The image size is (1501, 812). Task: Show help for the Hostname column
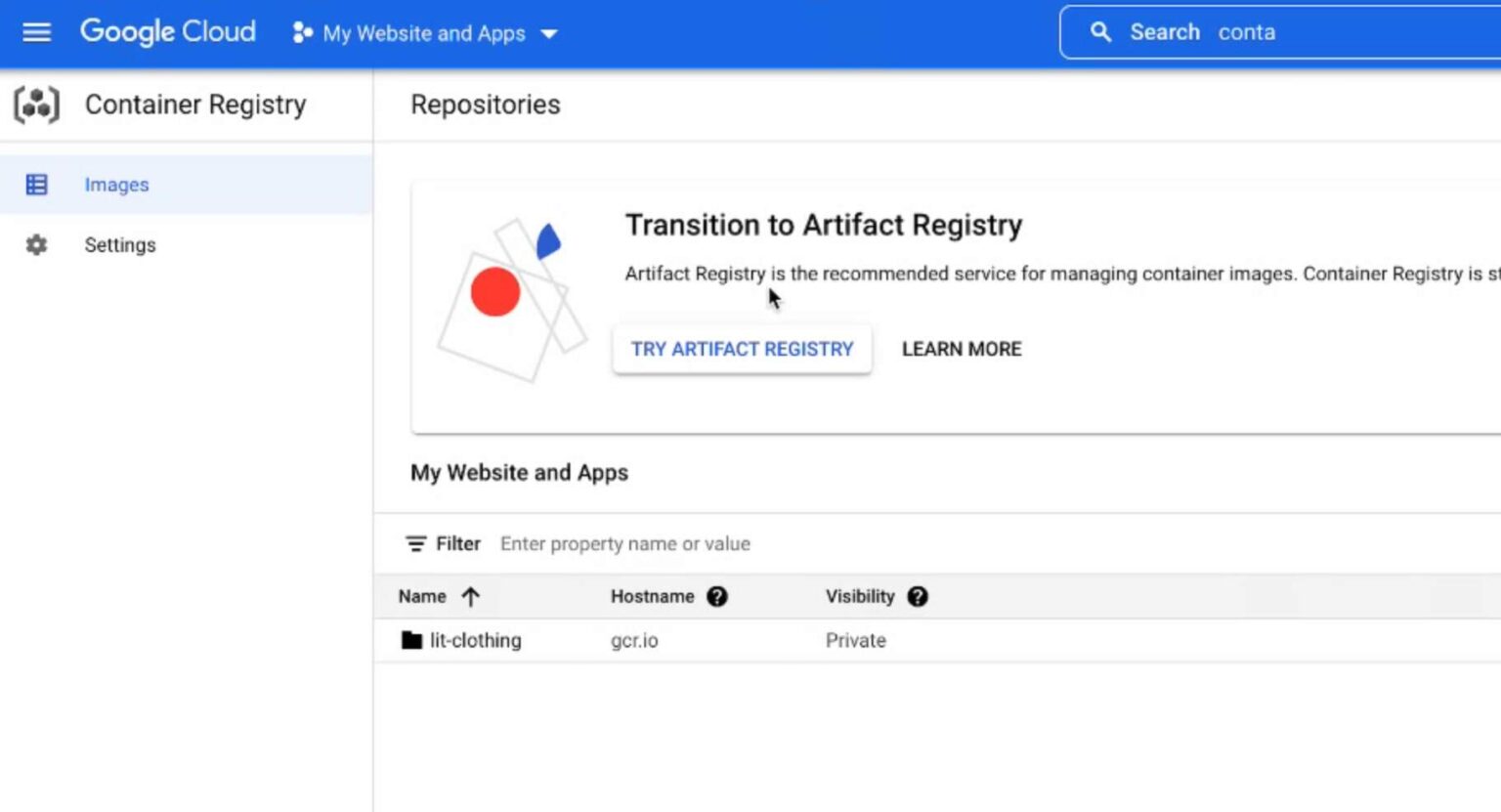[x=717, y=596]
